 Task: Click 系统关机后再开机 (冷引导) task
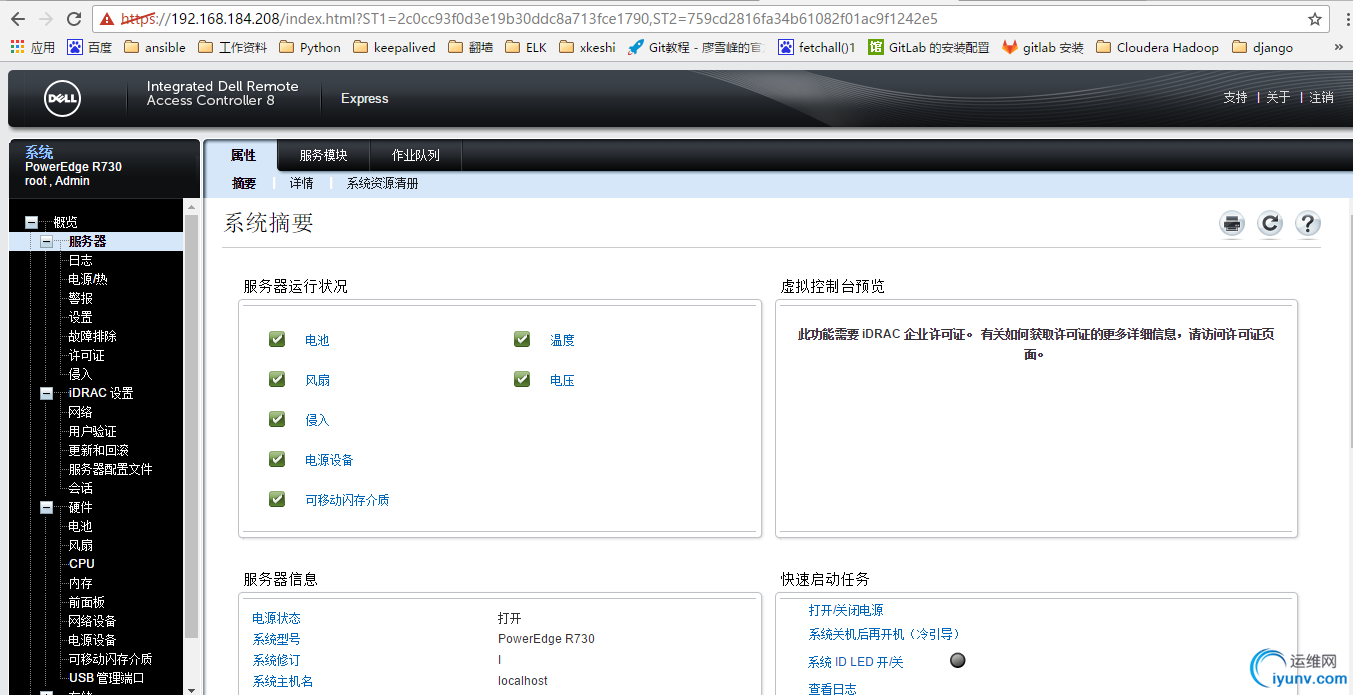click(884, 634)
